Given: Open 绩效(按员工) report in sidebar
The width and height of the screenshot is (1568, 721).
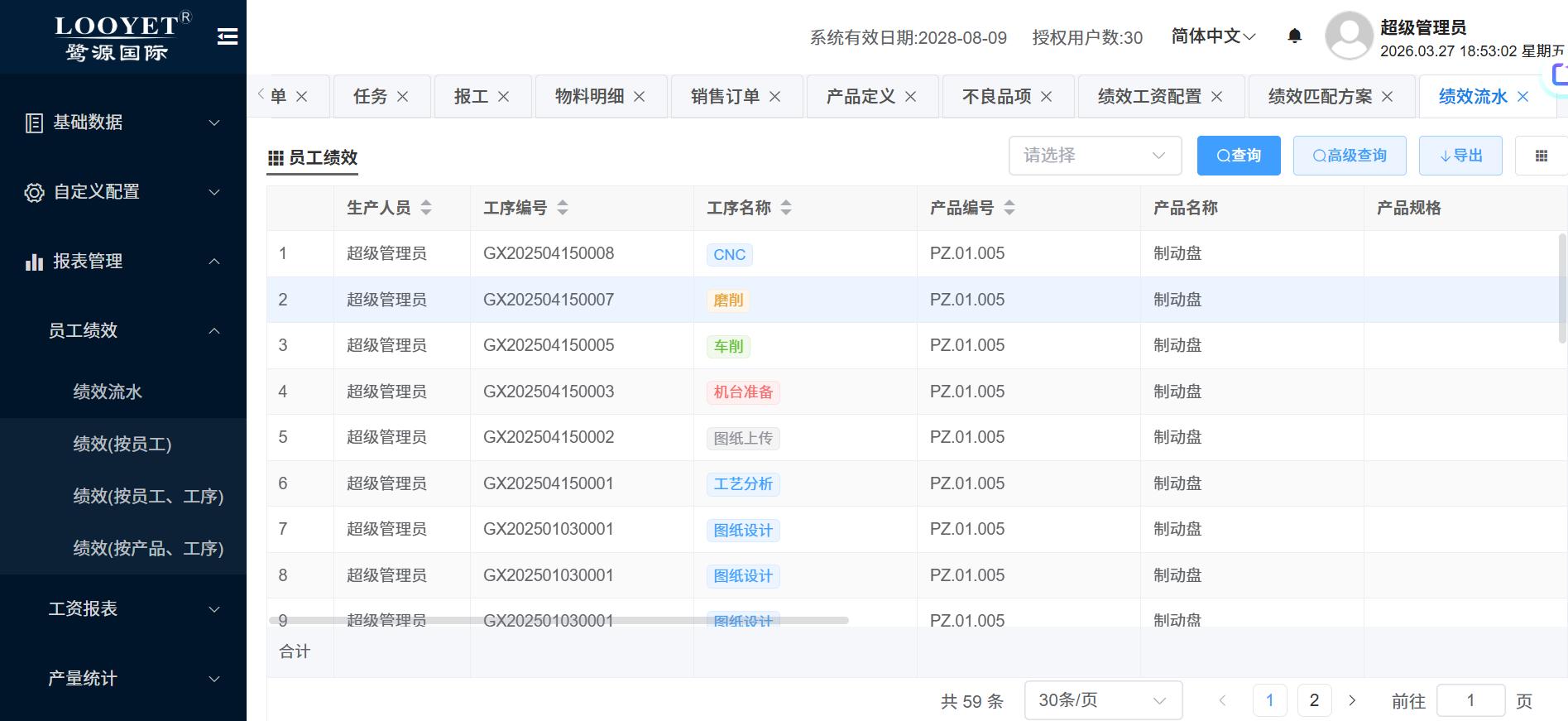Looking at the screenshot, I should [122, 445].
